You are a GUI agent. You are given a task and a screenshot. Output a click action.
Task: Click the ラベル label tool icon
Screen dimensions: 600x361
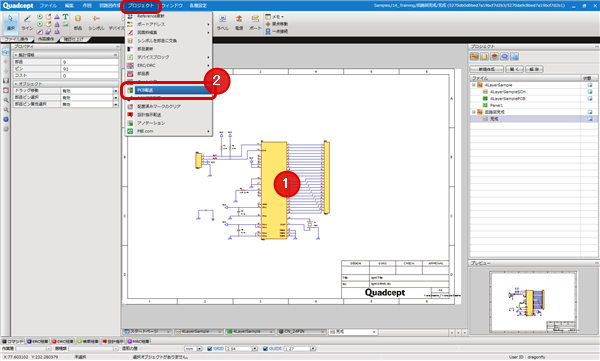[222, 22]
